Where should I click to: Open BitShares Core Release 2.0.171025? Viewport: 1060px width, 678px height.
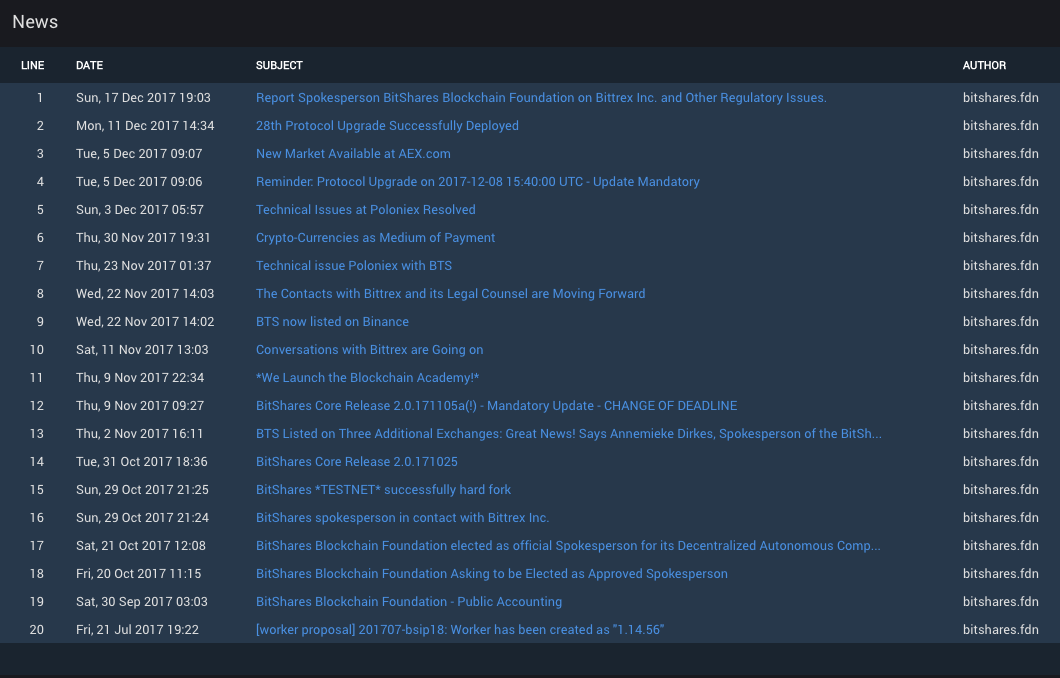point(356,462)
